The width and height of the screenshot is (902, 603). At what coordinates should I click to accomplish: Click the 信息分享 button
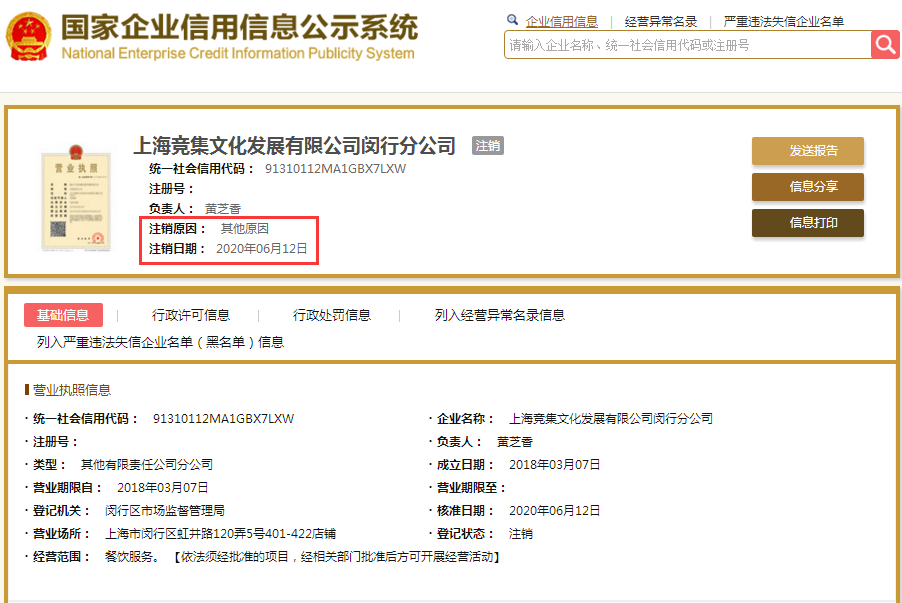808,186
